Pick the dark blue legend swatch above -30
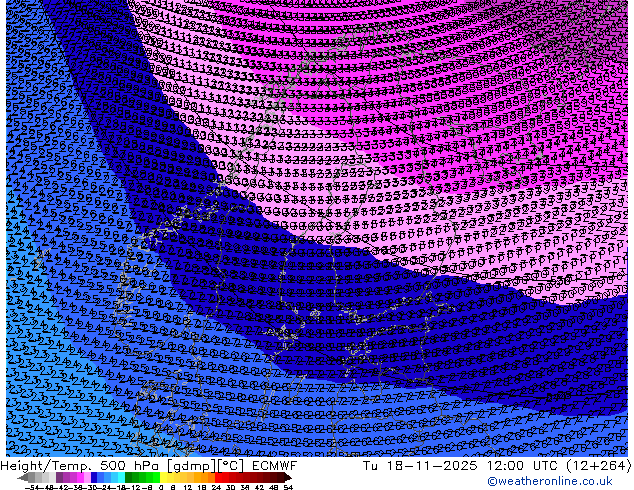Screen dimensions: 634x490 (x=94, y=477)
